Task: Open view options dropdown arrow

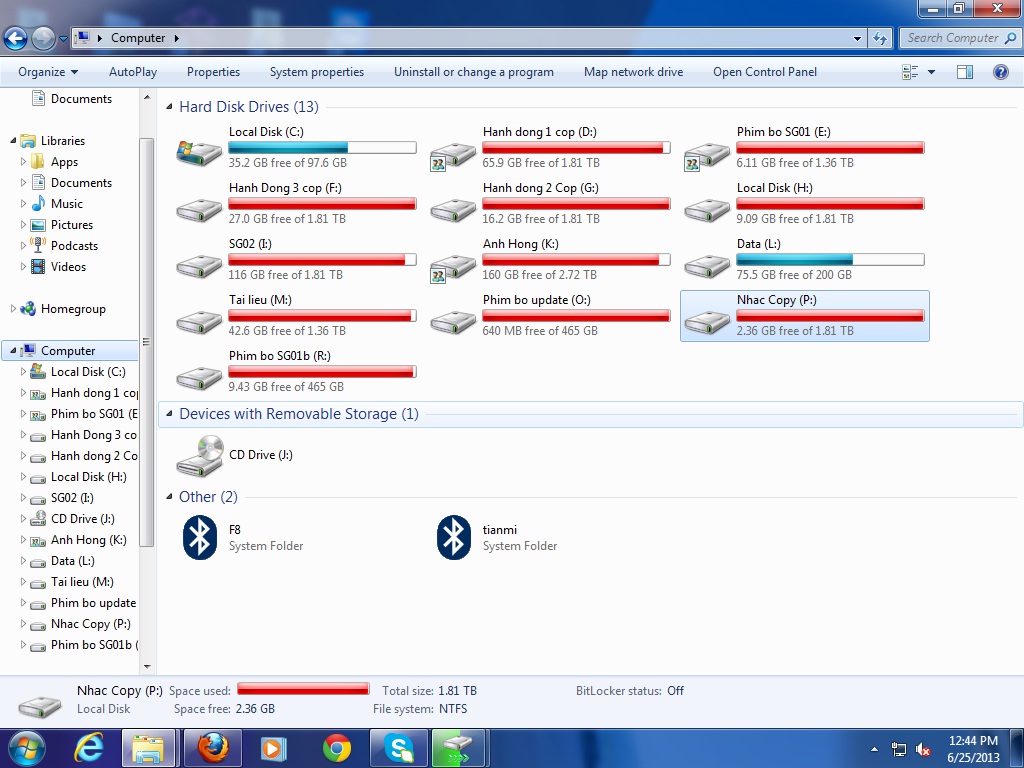Action: 931,72
